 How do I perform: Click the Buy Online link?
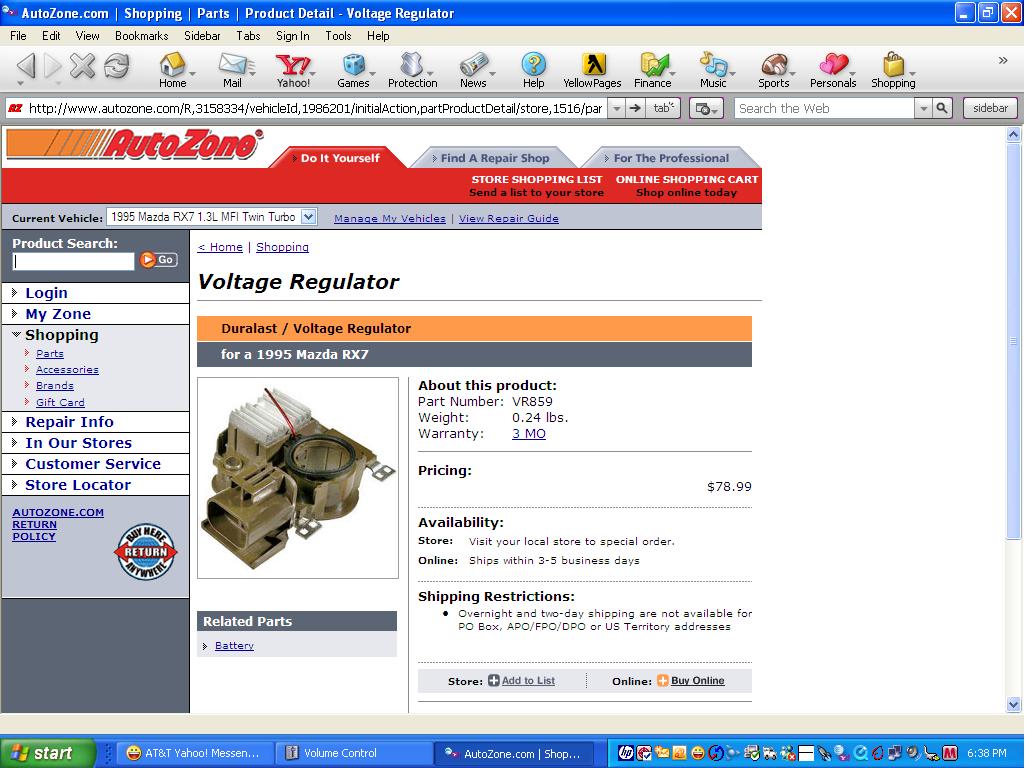pyautogui.click(x=697, y=681)
